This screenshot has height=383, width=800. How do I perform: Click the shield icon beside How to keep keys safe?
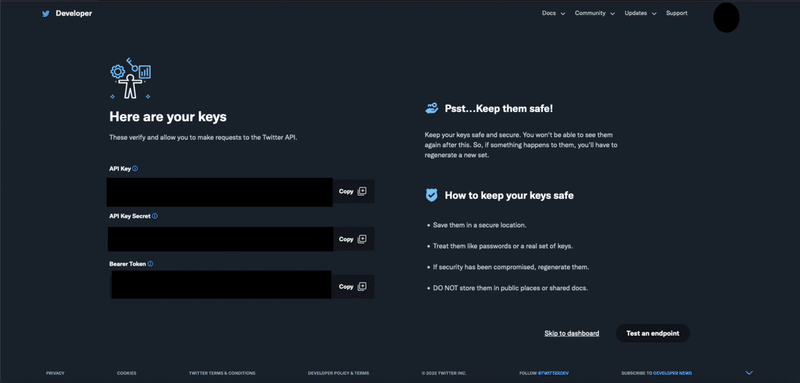[431, 195]
